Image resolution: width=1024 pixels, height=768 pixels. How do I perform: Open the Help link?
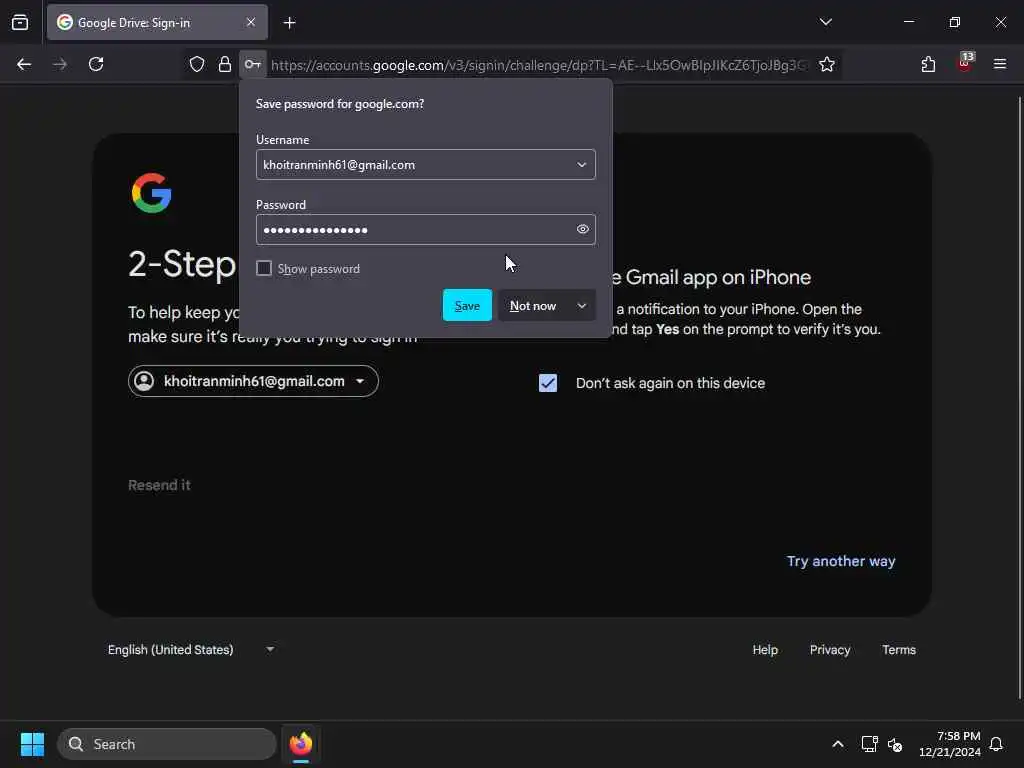pos(765,650)
